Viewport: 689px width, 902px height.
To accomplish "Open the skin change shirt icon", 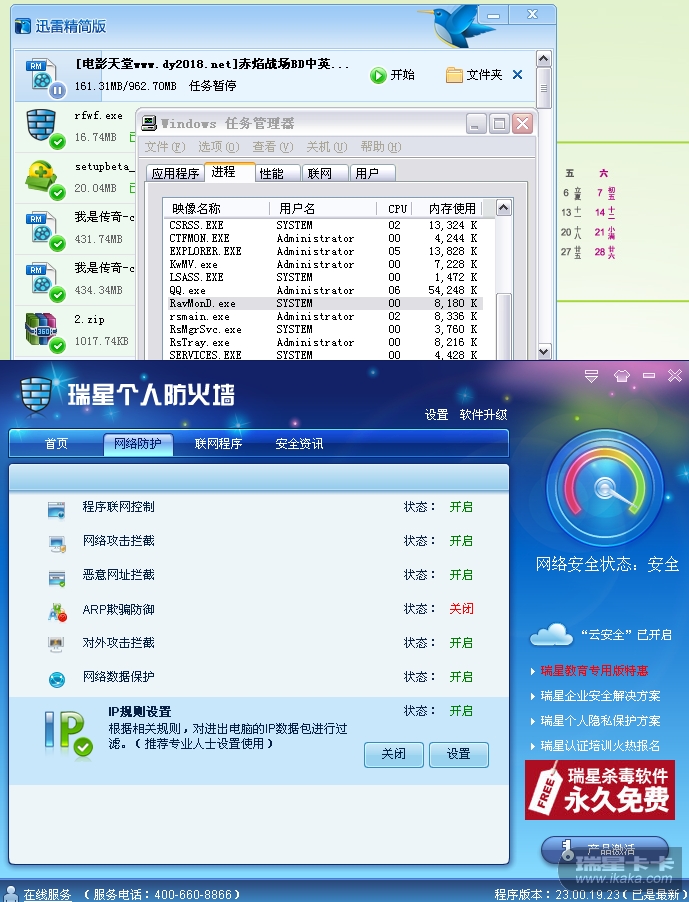I will [622, 376].
